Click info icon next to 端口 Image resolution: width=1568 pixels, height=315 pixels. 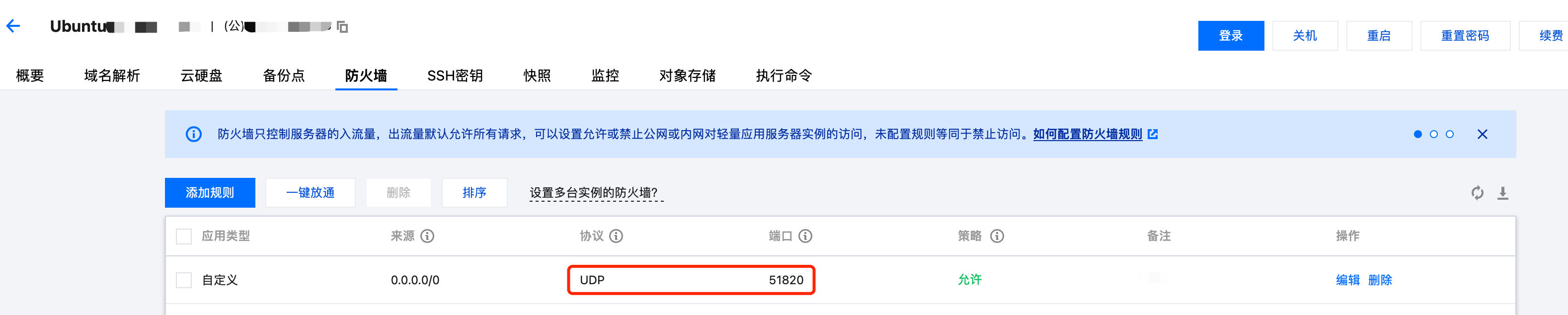tap(805, 236)
